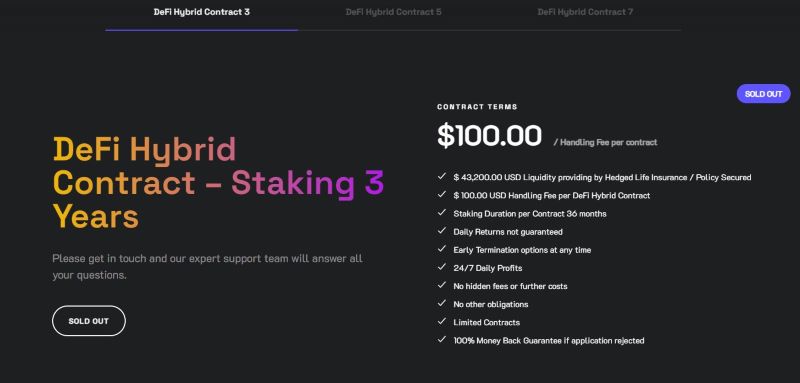Viewport: 800px width, 383px height.
Task: Click the $100.00 price amount
Action: [489, 136]
